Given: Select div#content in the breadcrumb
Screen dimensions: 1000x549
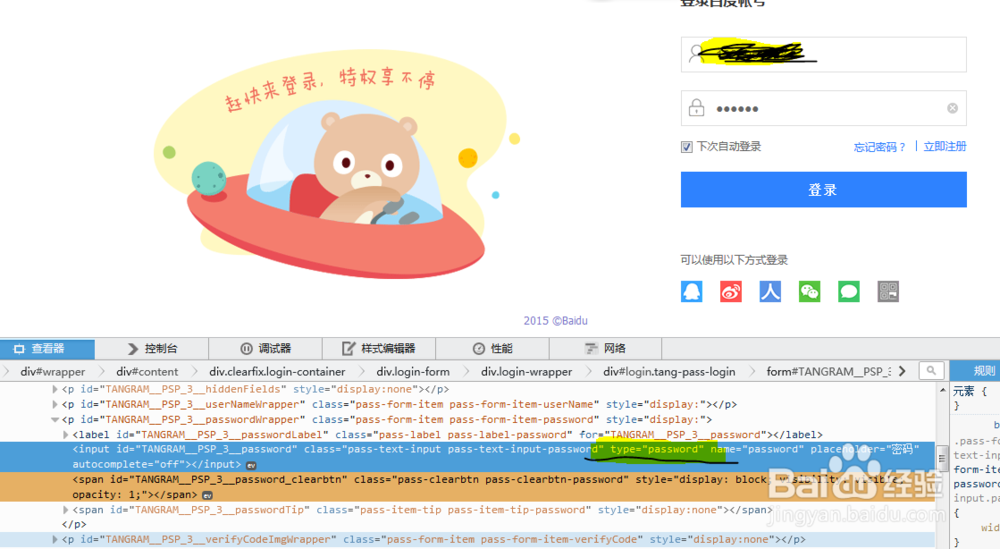Looking at the screenshot, I should pos(147,371).
